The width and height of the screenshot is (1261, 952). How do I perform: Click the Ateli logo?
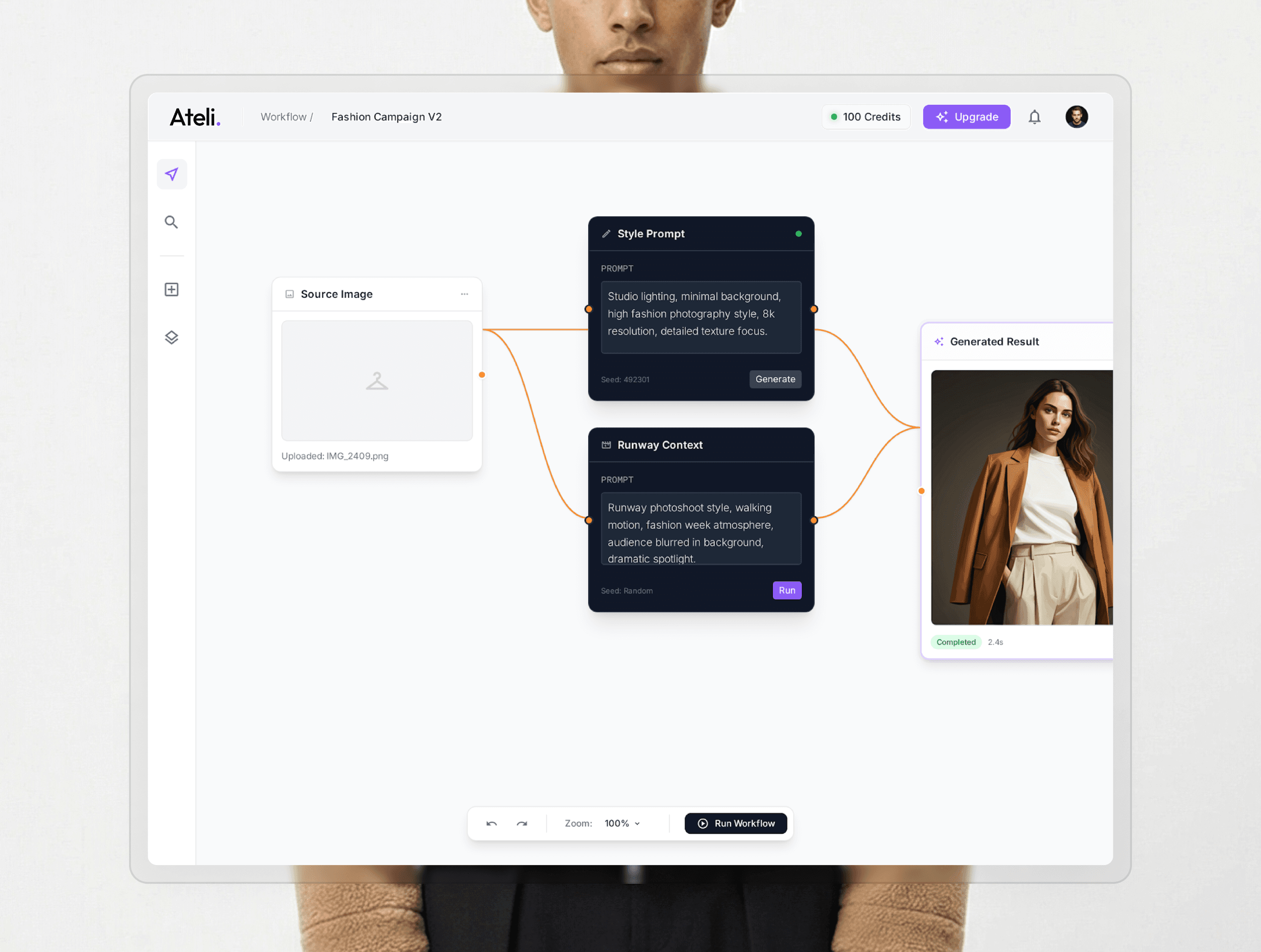point(195,117)
